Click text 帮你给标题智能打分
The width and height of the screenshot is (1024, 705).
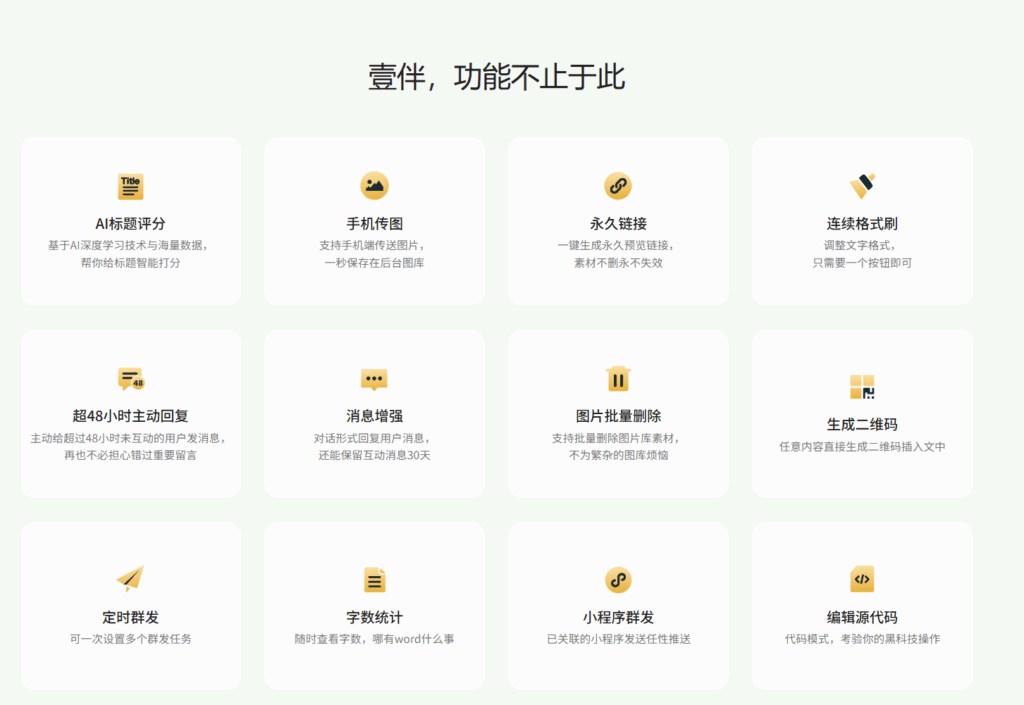coord(131,262)
